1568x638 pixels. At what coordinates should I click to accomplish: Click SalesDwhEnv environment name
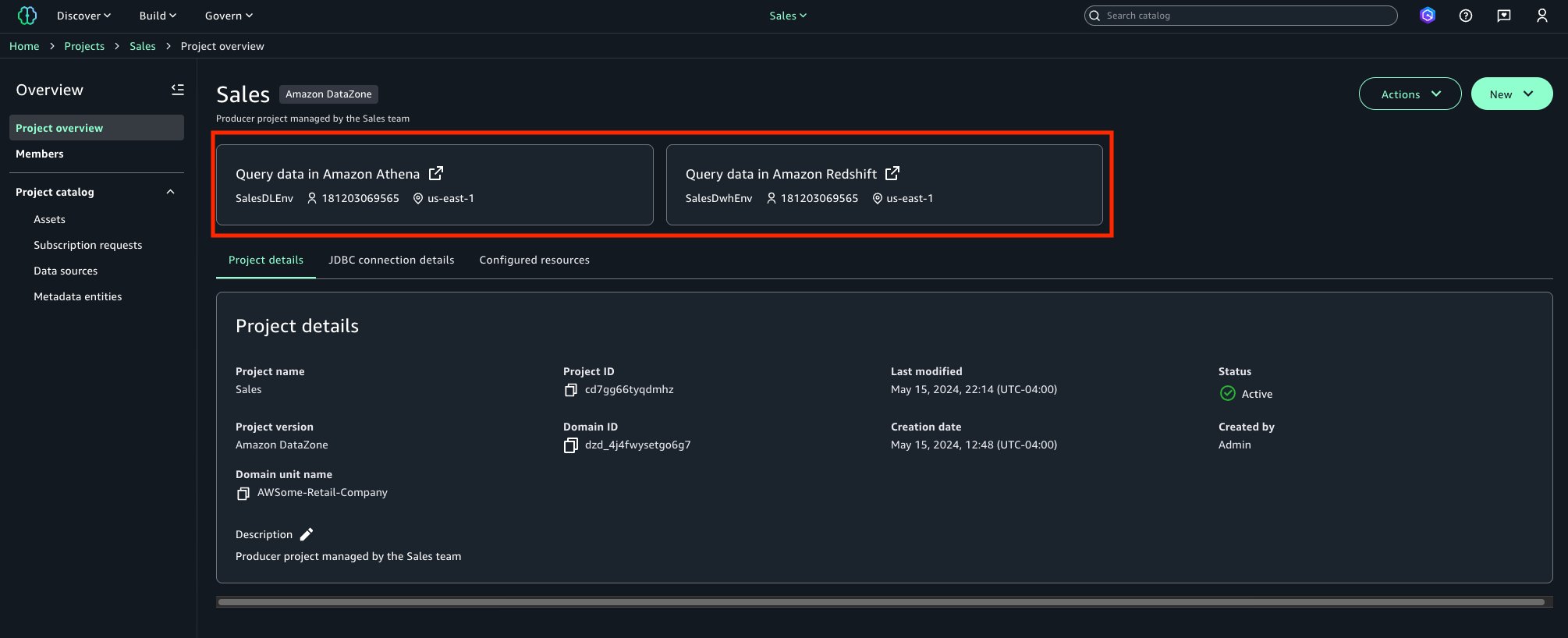[719, 198]
